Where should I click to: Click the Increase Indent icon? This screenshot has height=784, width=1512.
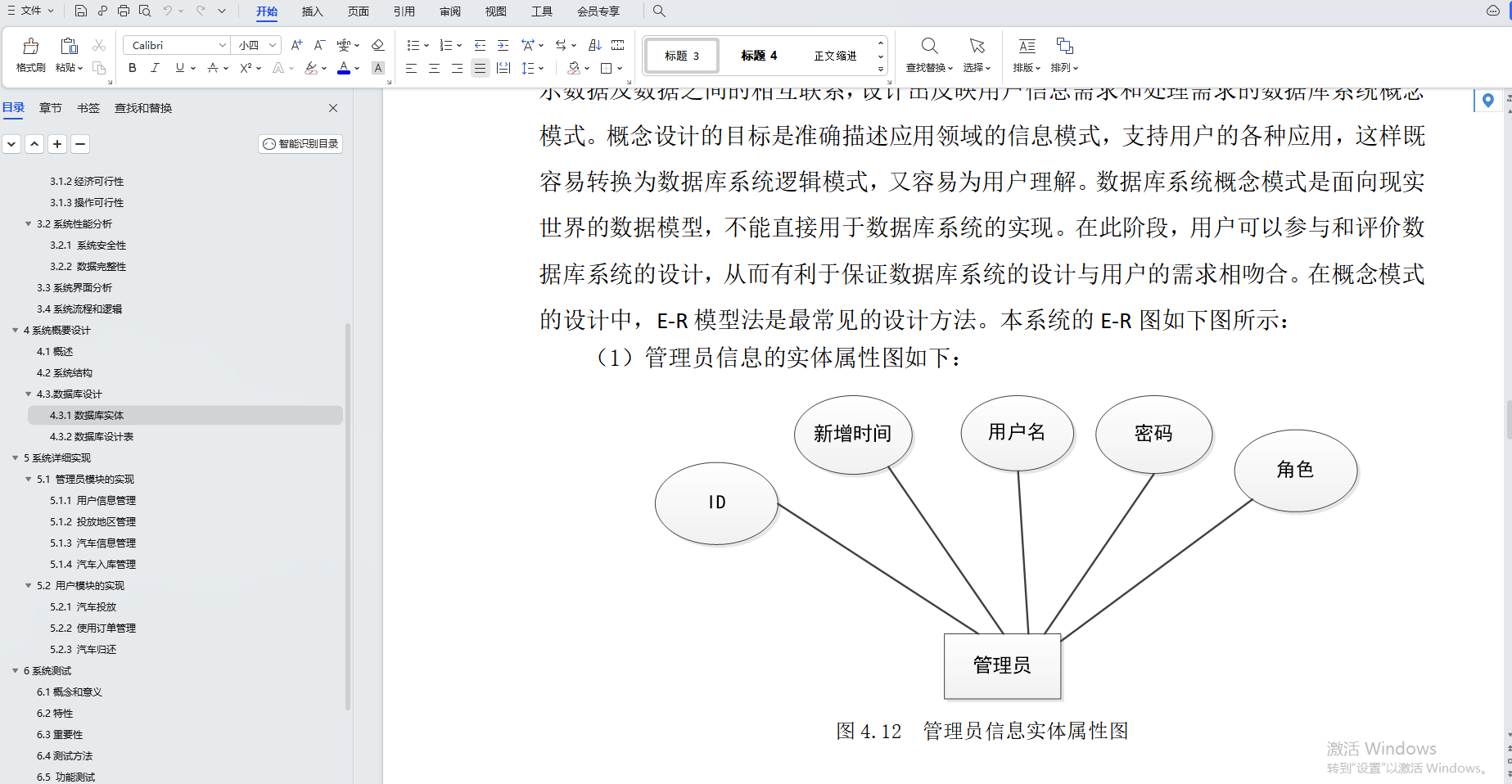coord(503,45)
